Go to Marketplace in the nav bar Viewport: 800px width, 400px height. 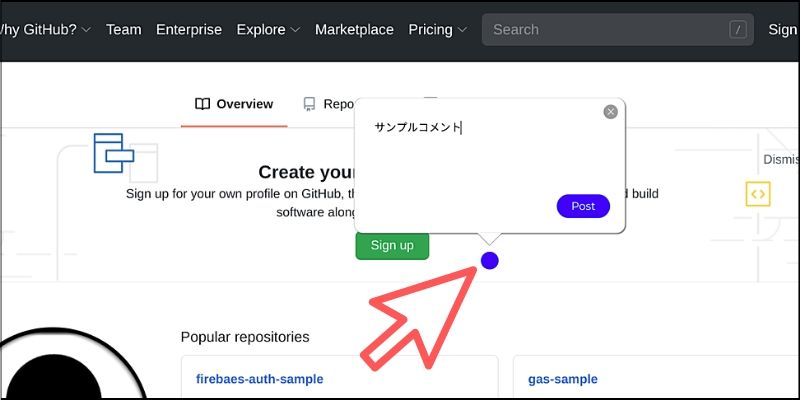354,30
